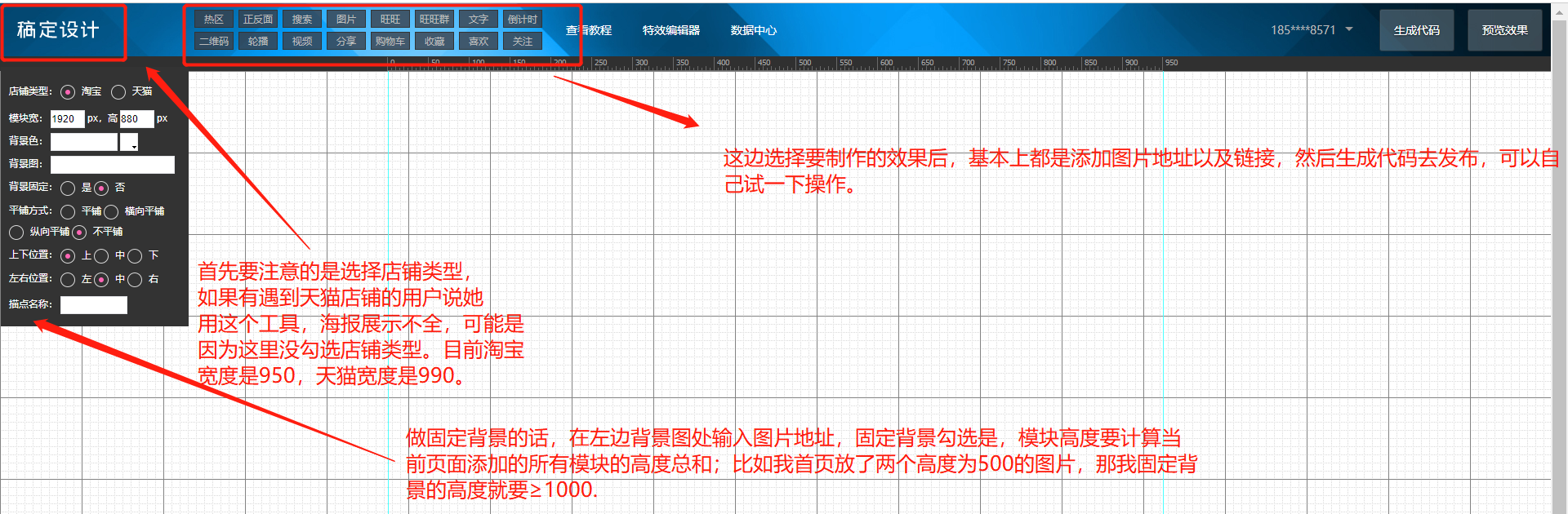
Task: Add a 倒计时 countdown element
Action: click(523, 19)
